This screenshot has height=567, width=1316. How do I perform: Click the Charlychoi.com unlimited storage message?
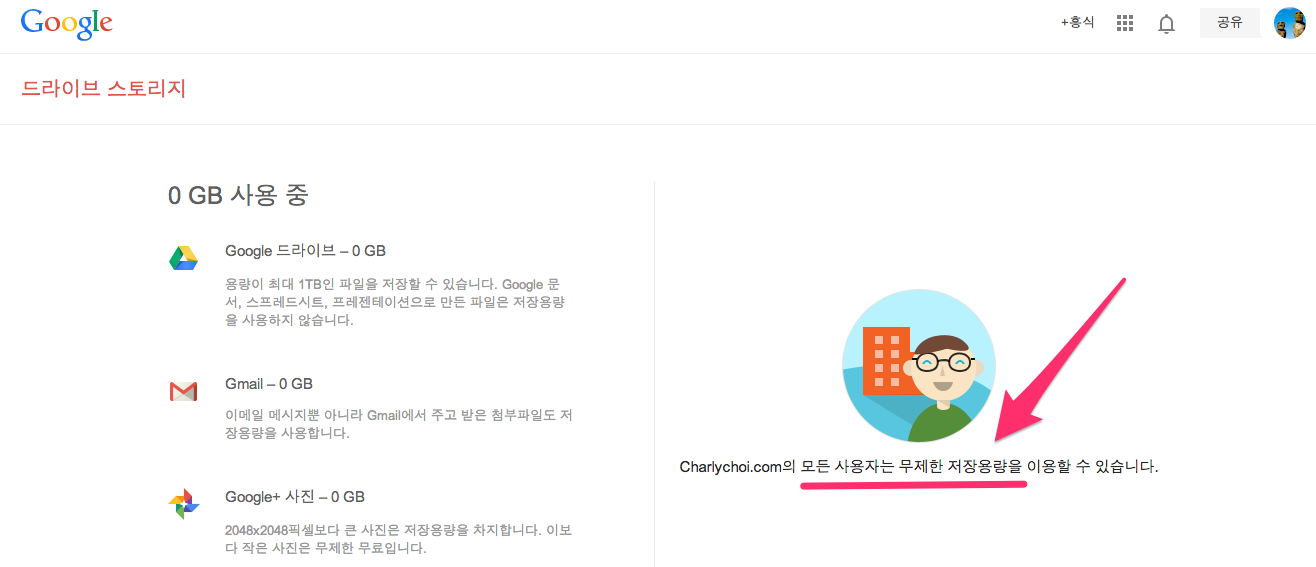(x=919, y=466)
